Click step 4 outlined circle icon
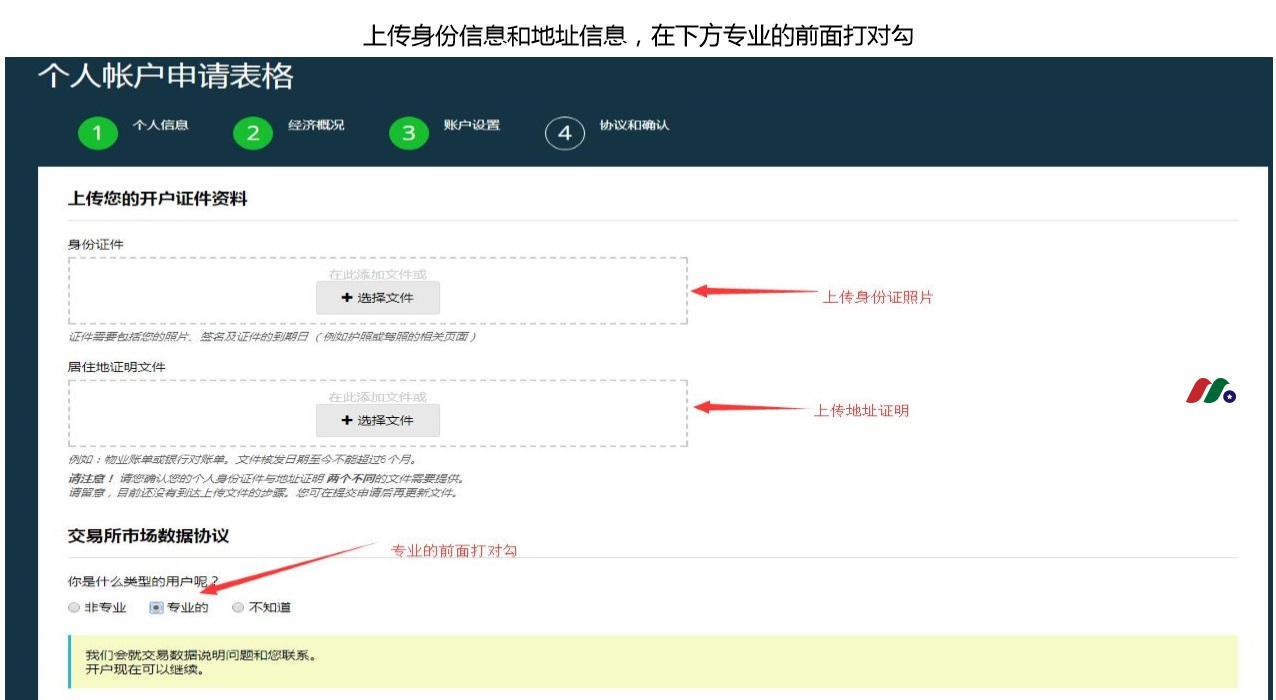1276x700 pixels. click(564, 134)
